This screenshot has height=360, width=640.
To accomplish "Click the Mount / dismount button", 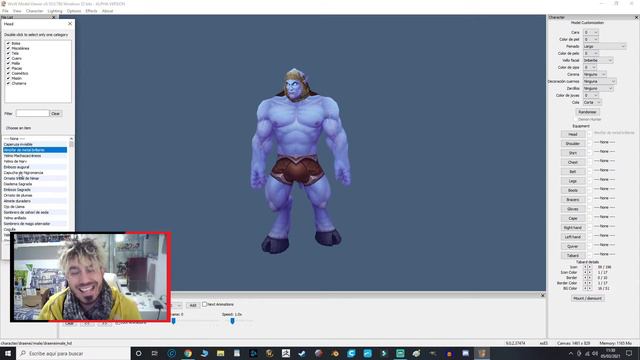I will point(587,298).
